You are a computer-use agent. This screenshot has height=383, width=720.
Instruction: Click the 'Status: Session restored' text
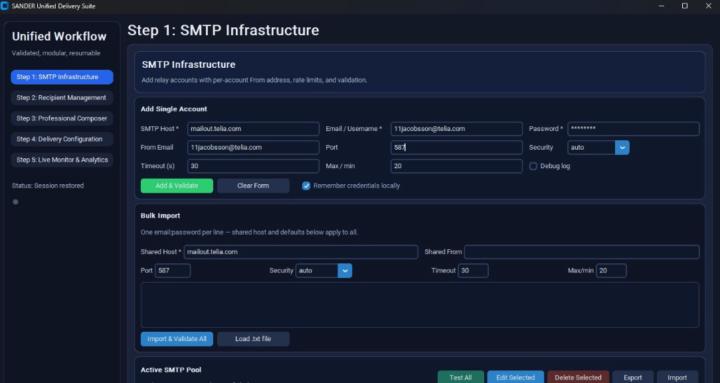[x=48, y=186]
